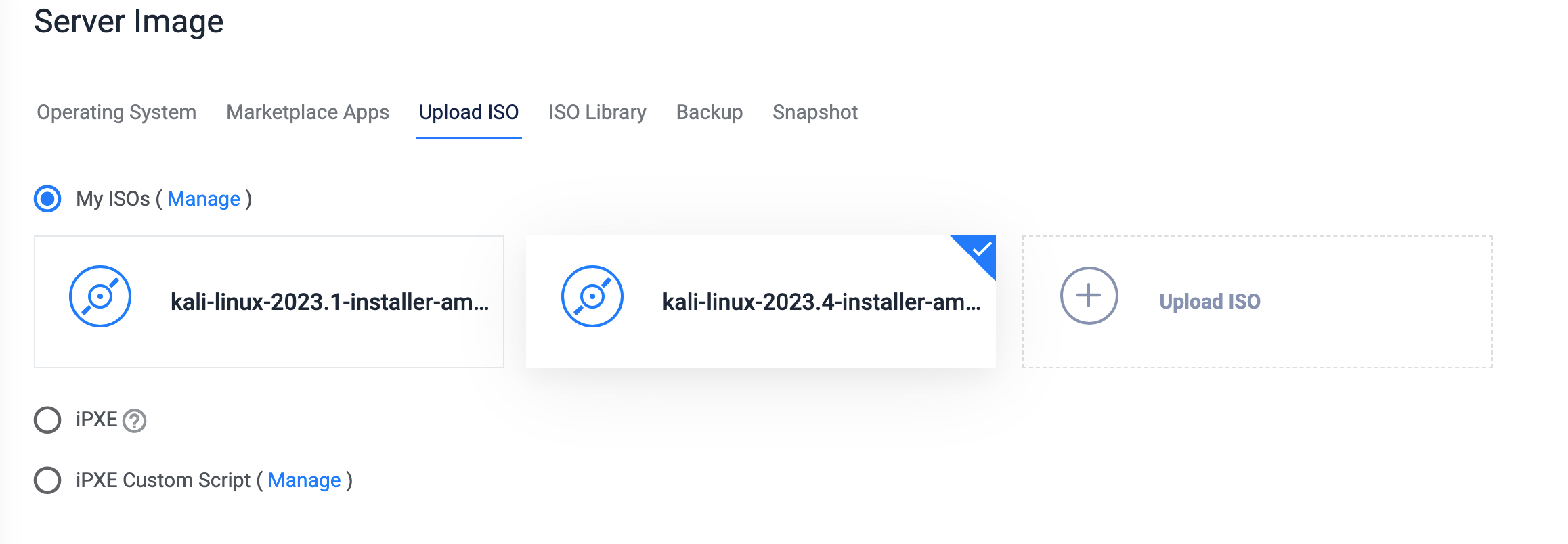Viewport: 1568px width, 544px height.
Task: Click the Server Image heading
Action: [x=129, y=22]
